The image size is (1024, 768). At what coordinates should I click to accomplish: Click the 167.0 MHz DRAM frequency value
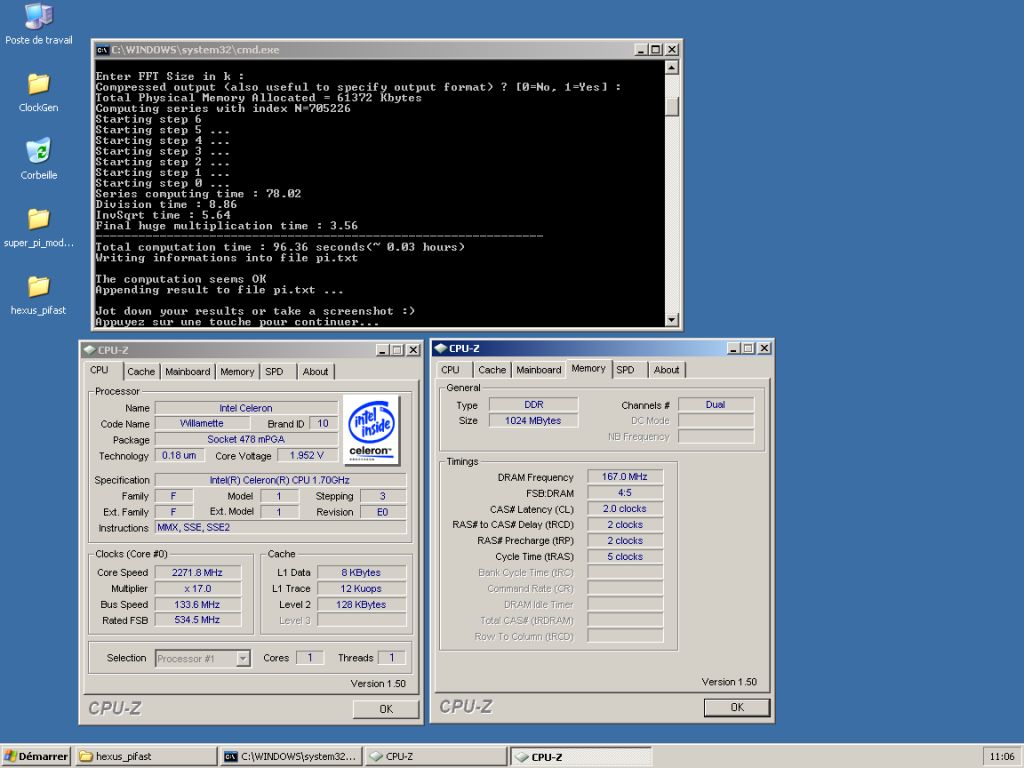click(x=625, y=477)
